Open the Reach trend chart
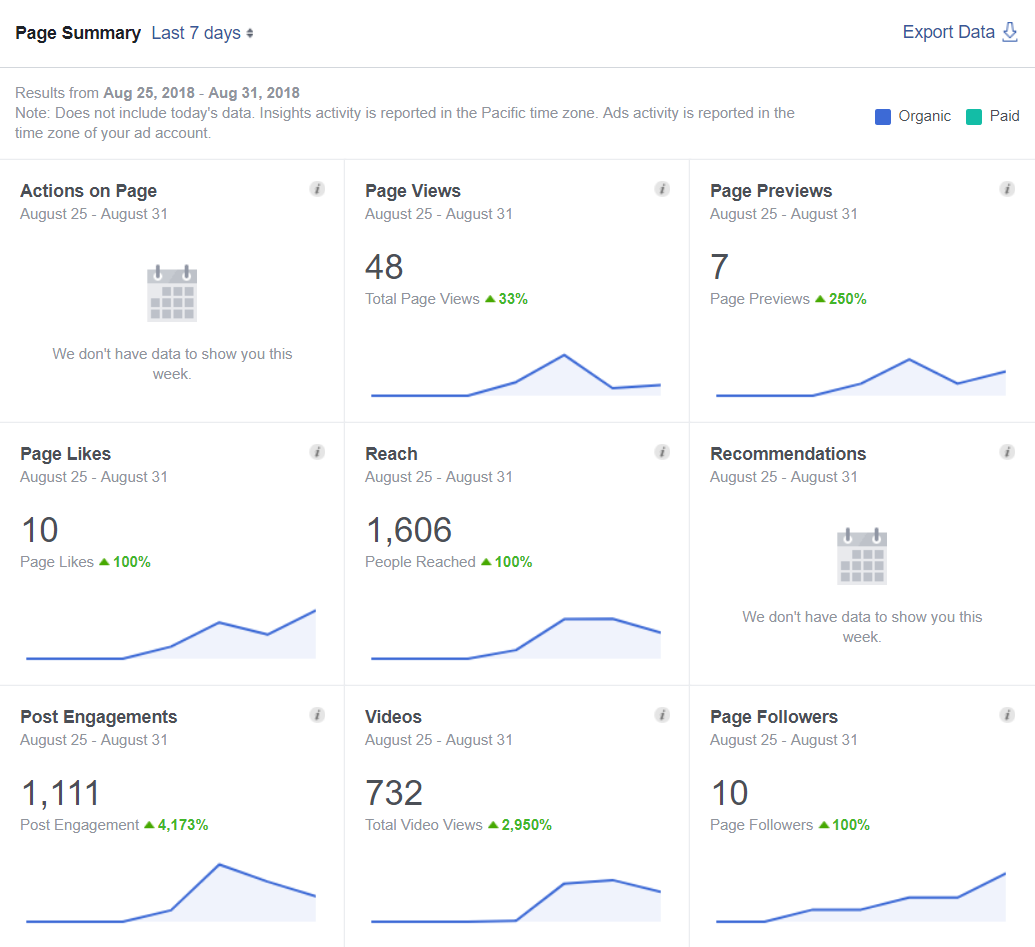The width and height of the screenshot is (1035, 947). [x=515, y=640]
